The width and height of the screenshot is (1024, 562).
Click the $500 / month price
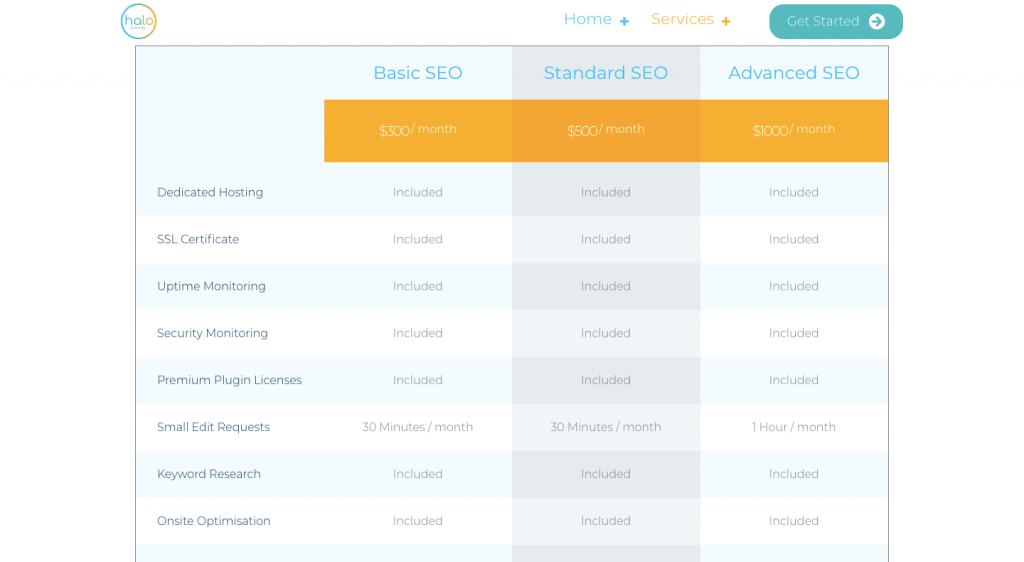(606, 130)
